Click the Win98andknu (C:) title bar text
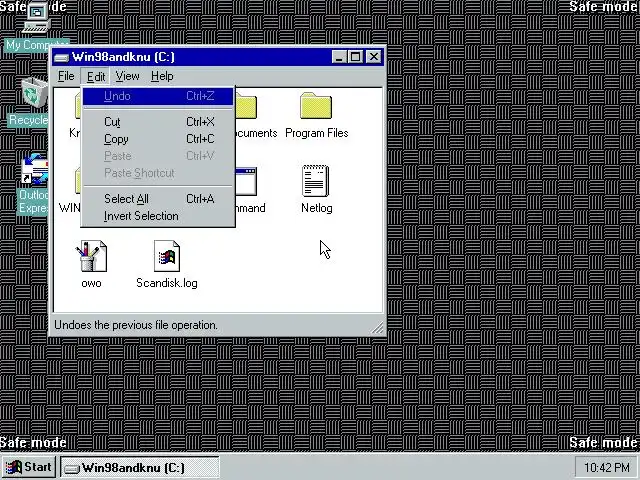Viewport: 640px width, 480px height. coord(123,57)
